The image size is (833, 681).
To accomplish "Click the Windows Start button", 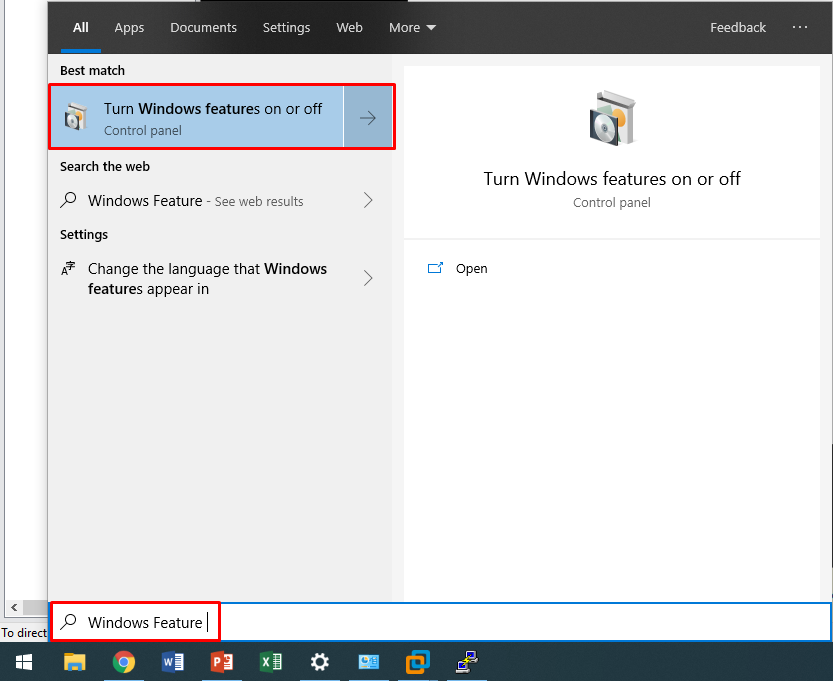I will [24, 662].
